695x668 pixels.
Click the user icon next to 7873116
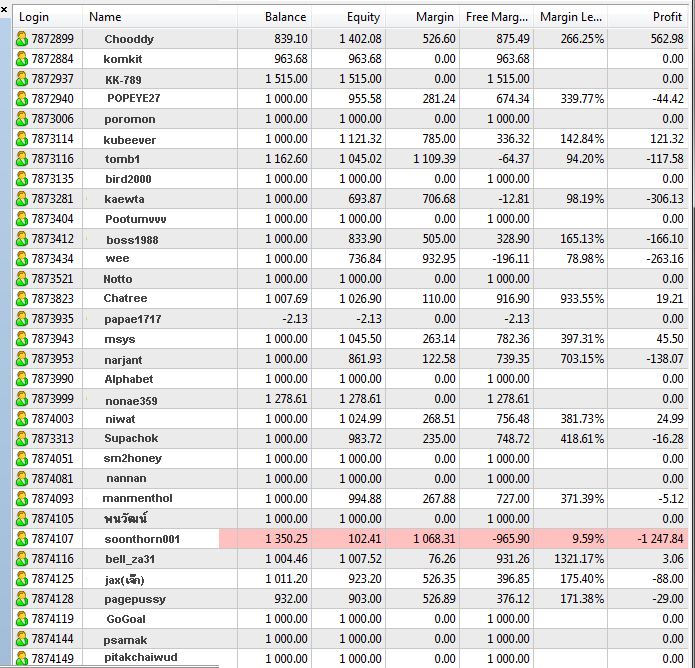22,159
